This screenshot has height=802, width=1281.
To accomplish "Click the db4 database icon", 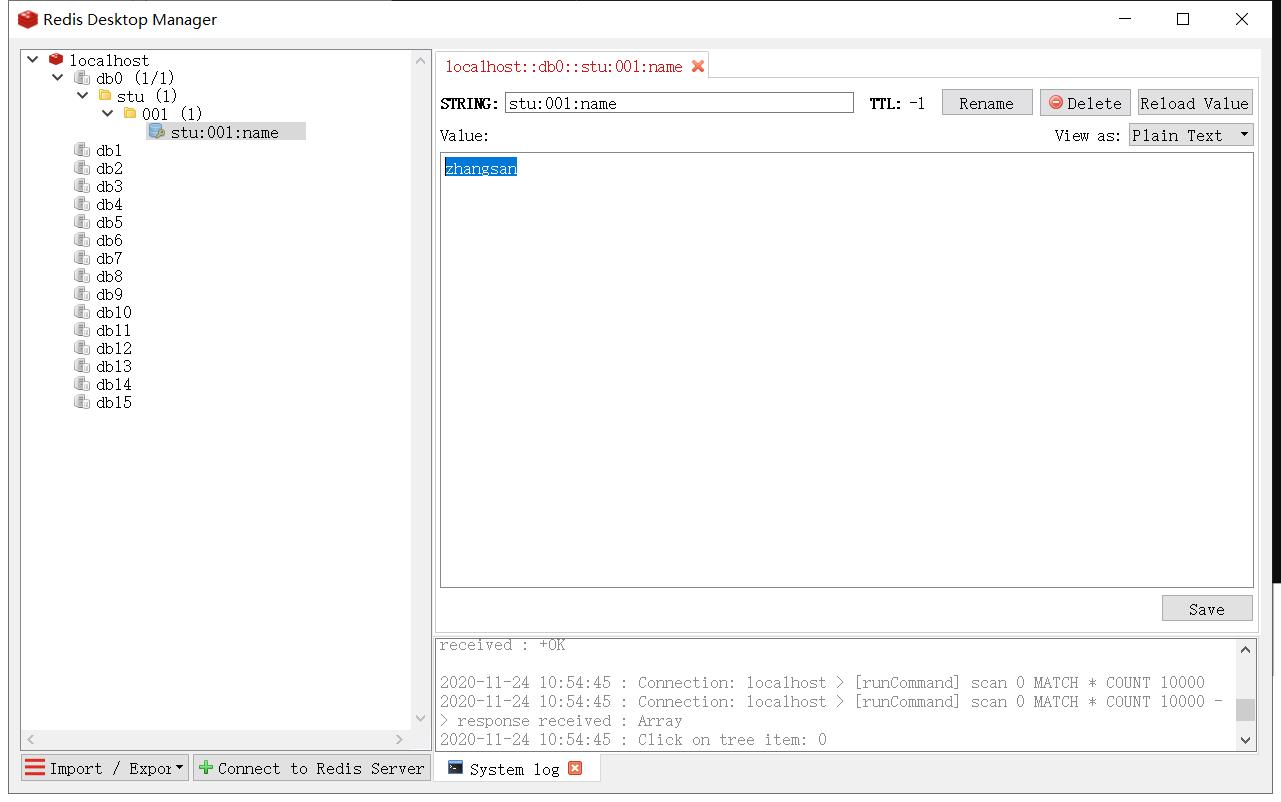I will coord(82,204).
